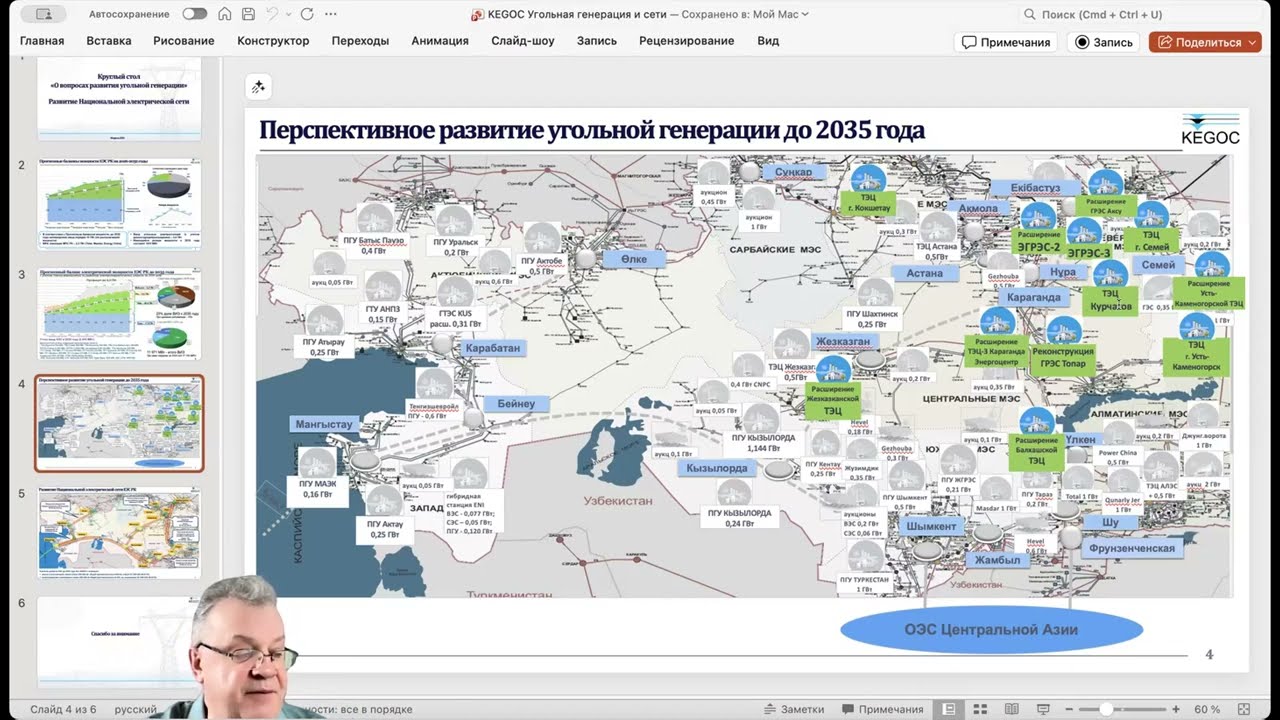Open the Поделиться dropdown arrow
This screenshot has height=720, width=1280.
tap(1252, 42)
